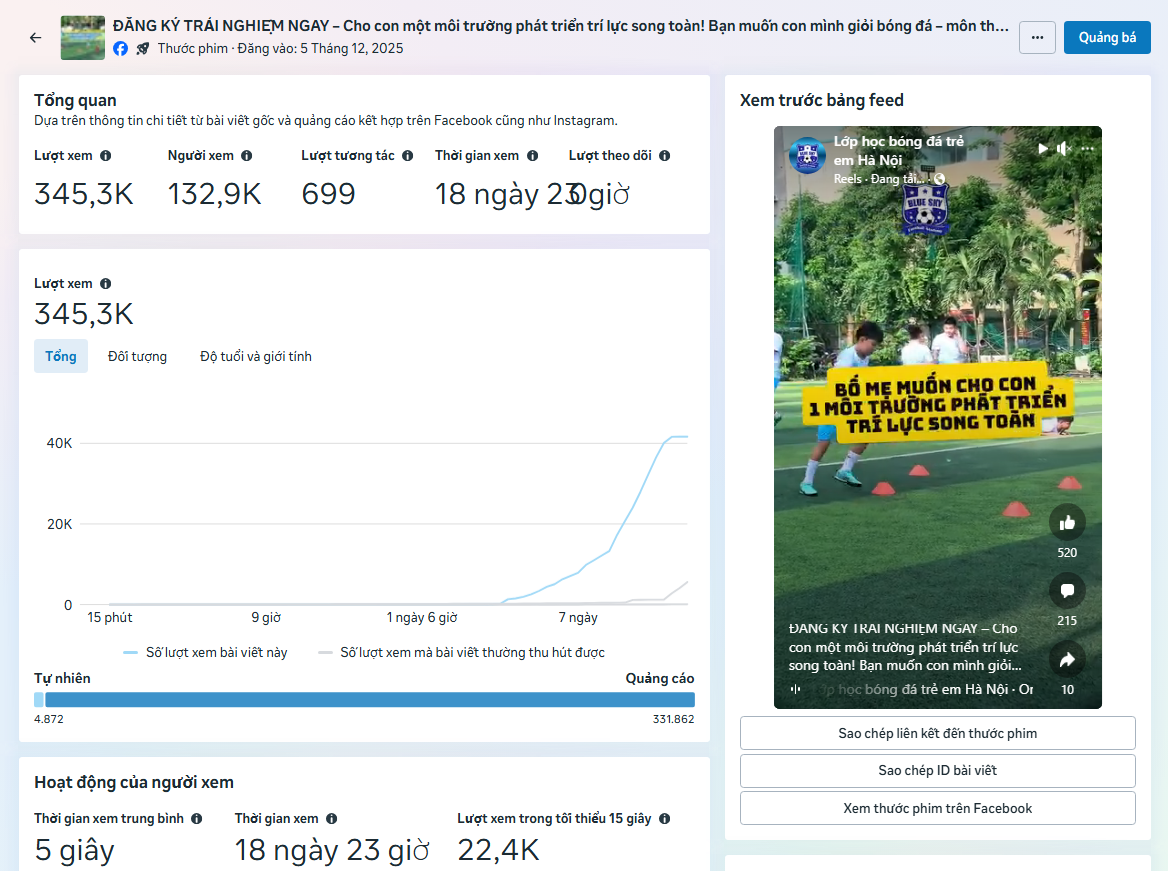Click the comment bubble icon on the reel preview
1168x871 pixels.
click(1067, 591)
